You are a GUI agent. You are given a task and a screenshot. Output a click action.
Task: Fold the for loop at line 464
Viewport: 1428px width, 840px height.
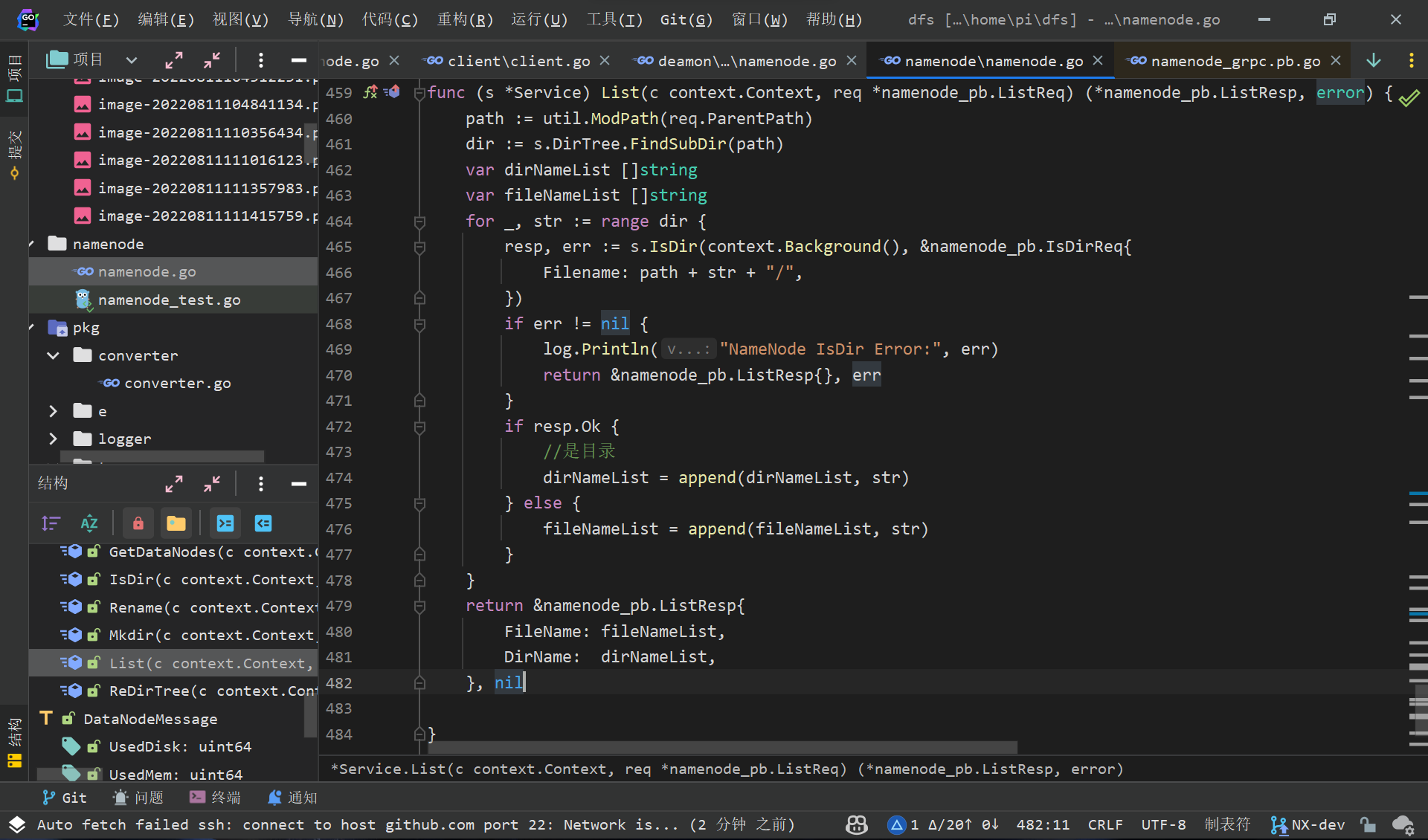pos(419,222)
